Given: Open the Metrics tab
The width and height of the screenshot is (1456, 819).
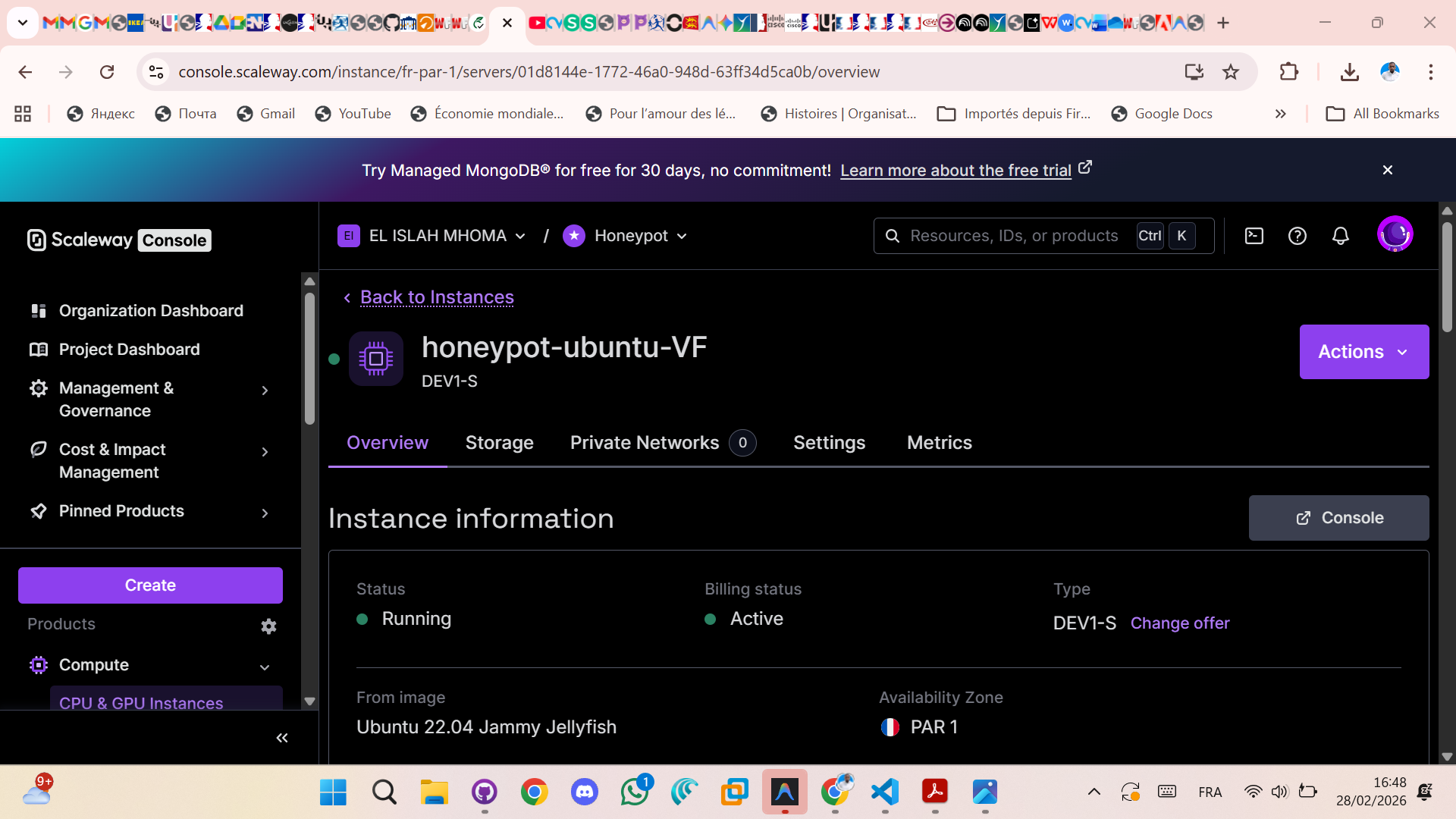Looking at the screenshot, I should [939, 443].
